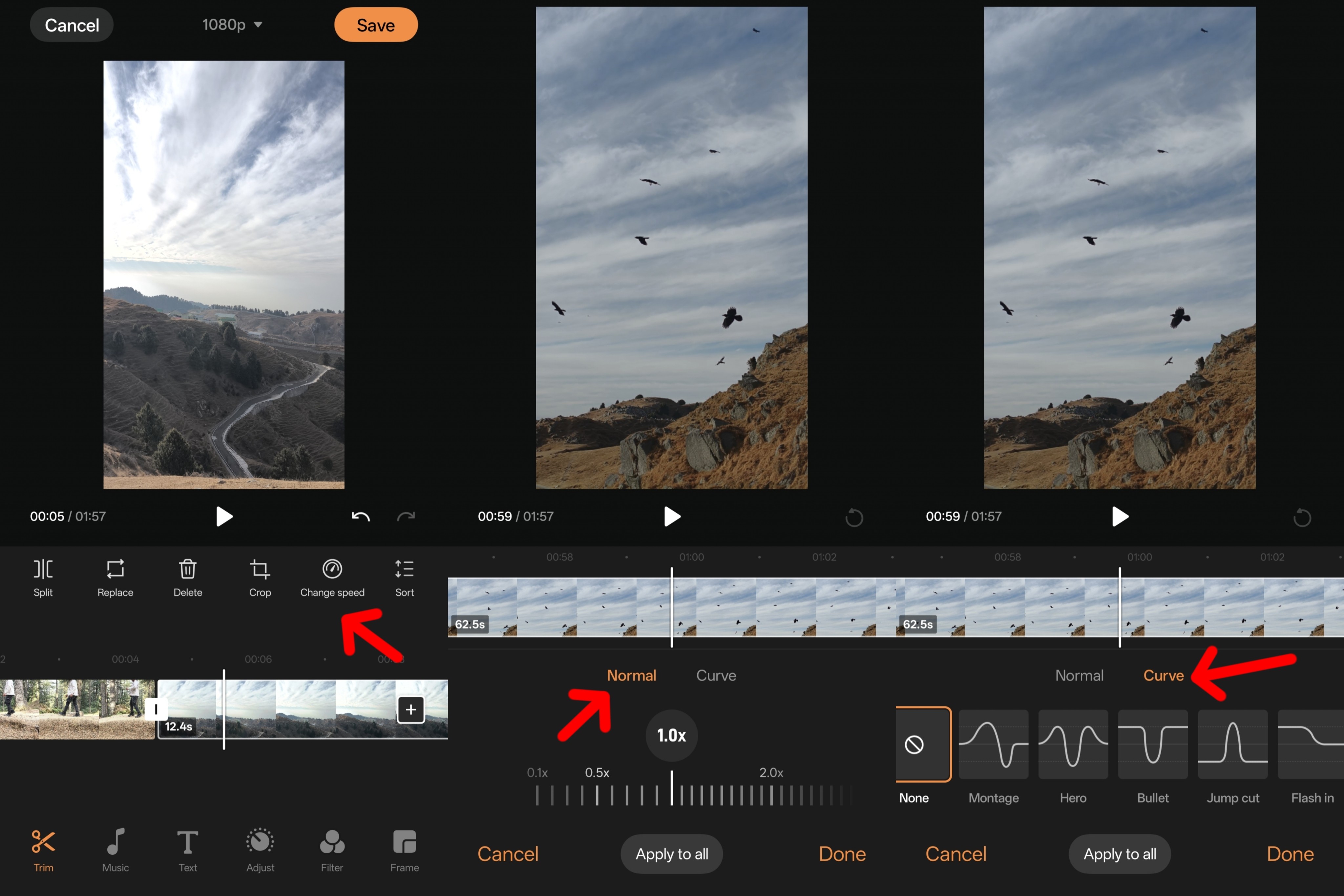
Task: Confirm Done in the Normal speed panel
Action: [842, 854]
